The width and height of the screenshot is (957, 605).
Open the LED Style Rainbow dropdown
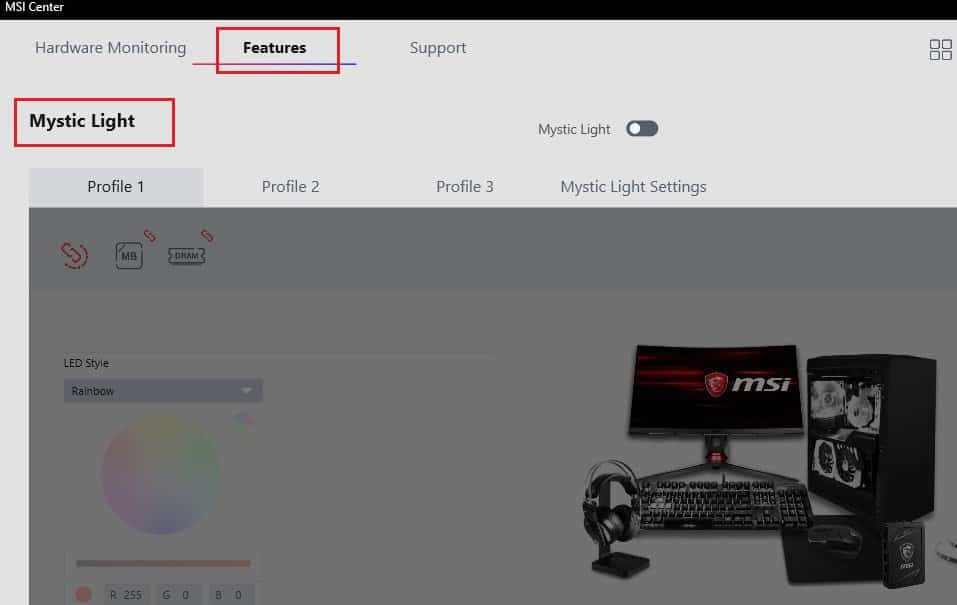[163, 391]
